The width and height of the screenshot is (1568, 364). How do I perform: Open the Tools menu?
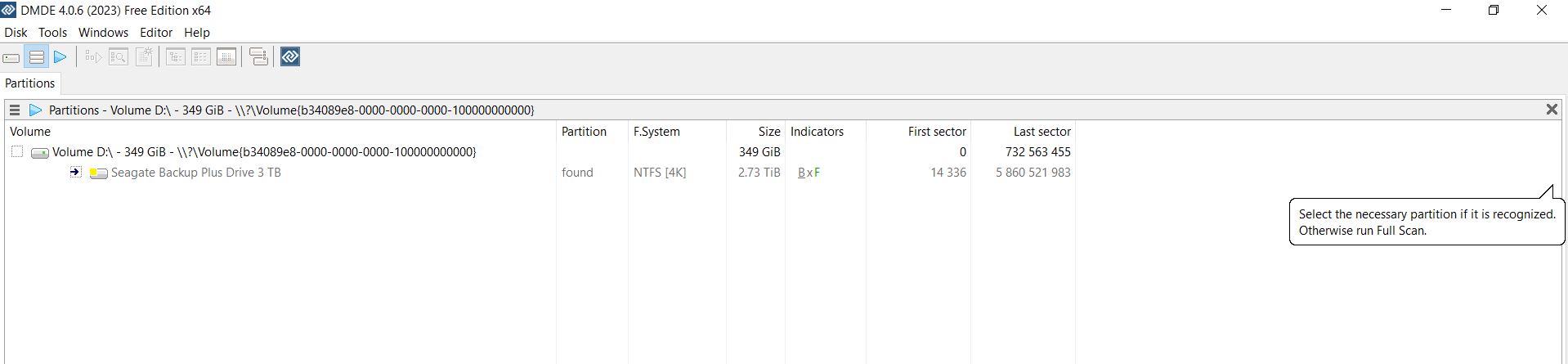click(x=52, y=33)
